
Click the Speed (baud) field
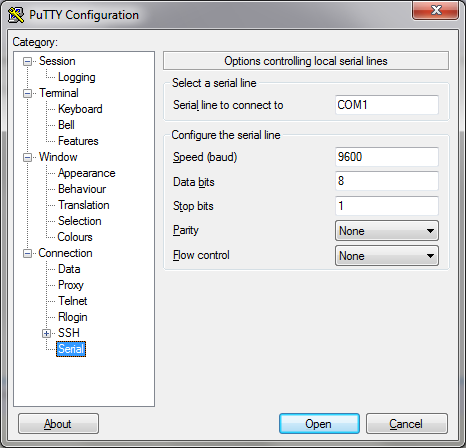(x=387, y=157)
